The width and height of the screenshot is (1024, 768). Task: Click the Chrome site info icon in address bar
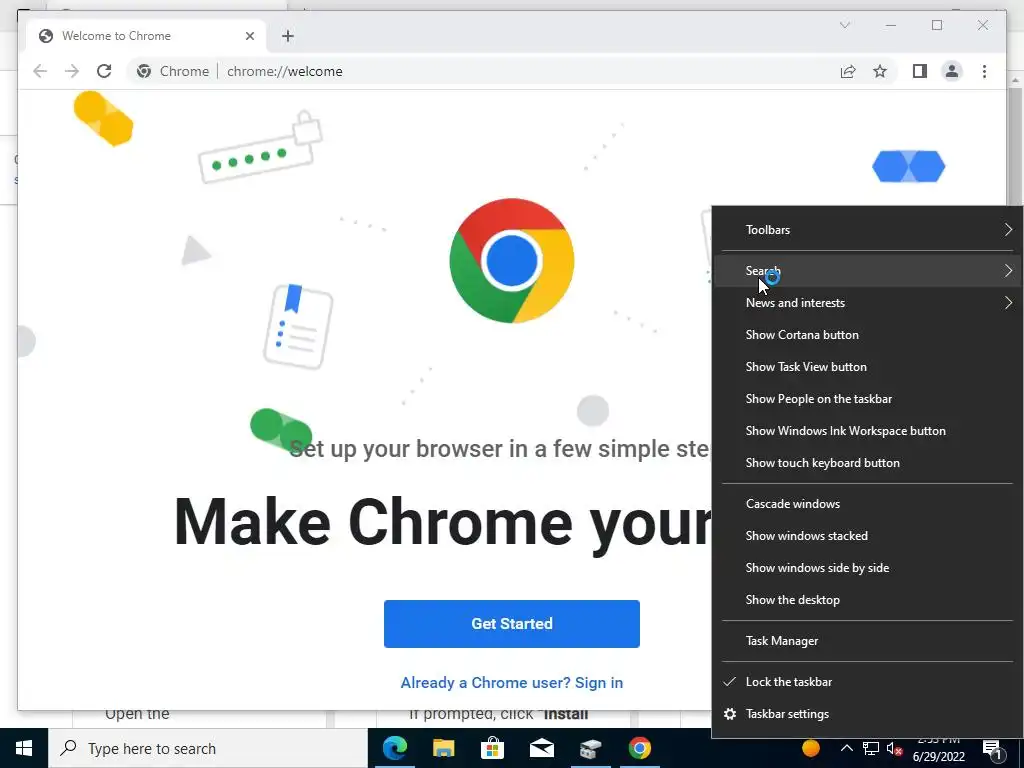[x=144, y=71]
